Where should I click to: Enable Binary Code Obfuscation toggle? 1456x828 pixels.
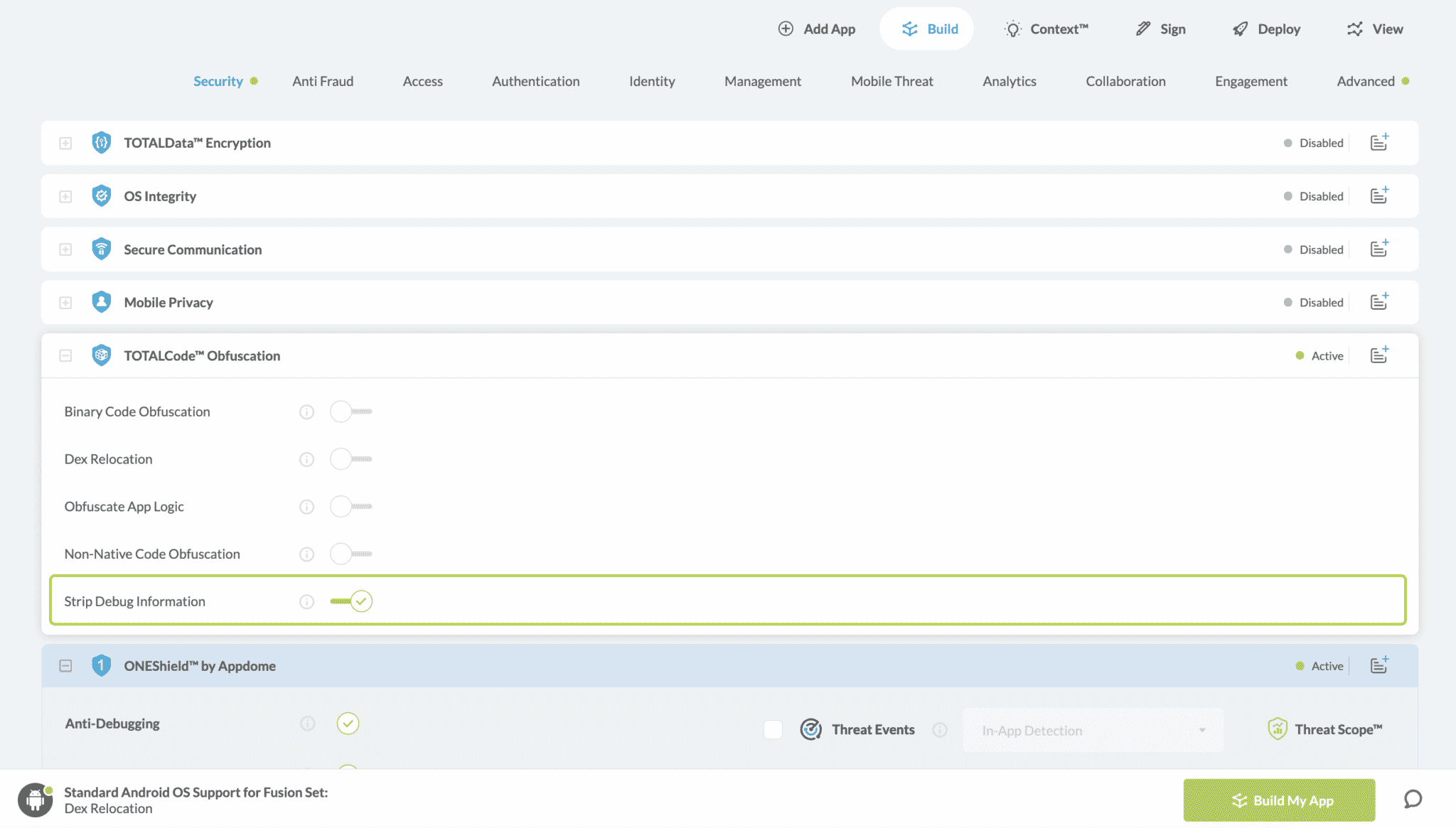[350, 412]
